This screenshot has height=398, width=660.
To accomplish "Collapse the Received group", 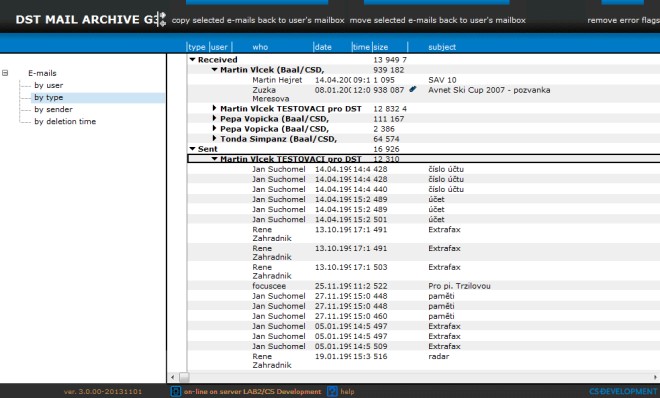I will point(192,60).
